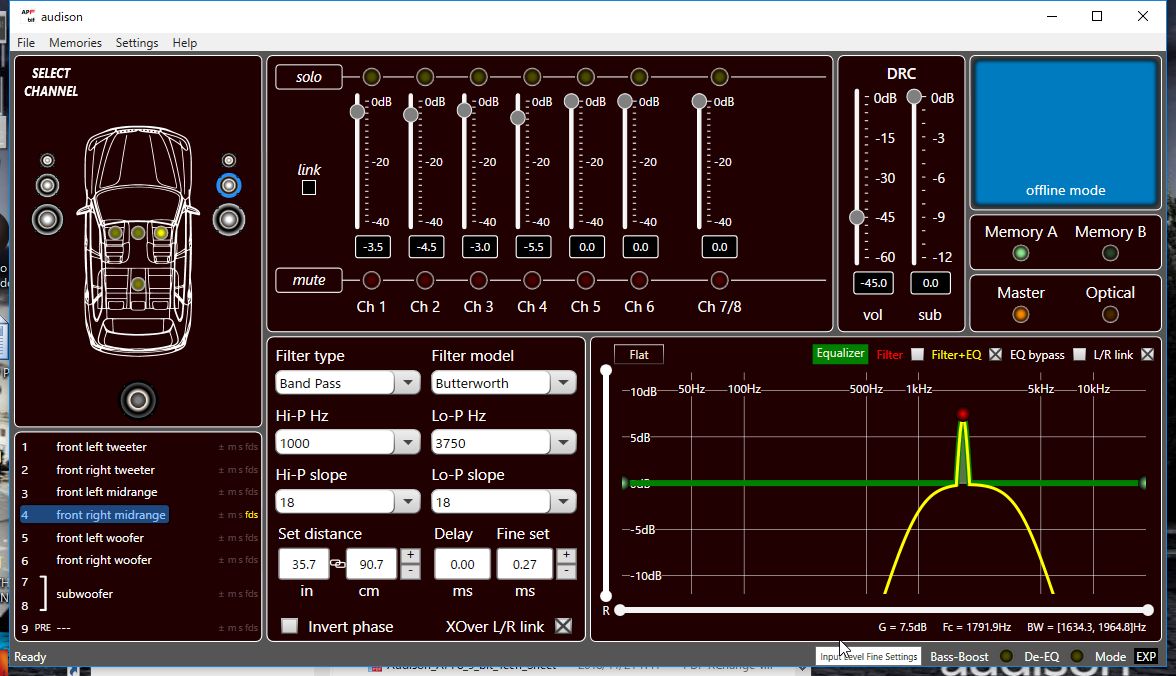Toggle solo indicator for Ch 1

[371, 77]
